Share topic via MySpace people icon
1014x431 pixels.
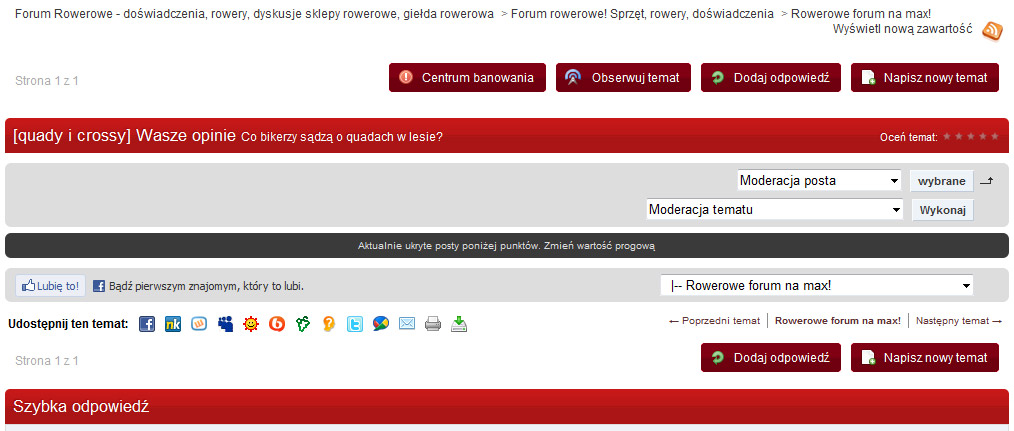pyautogui.click(x=225, y=324)
